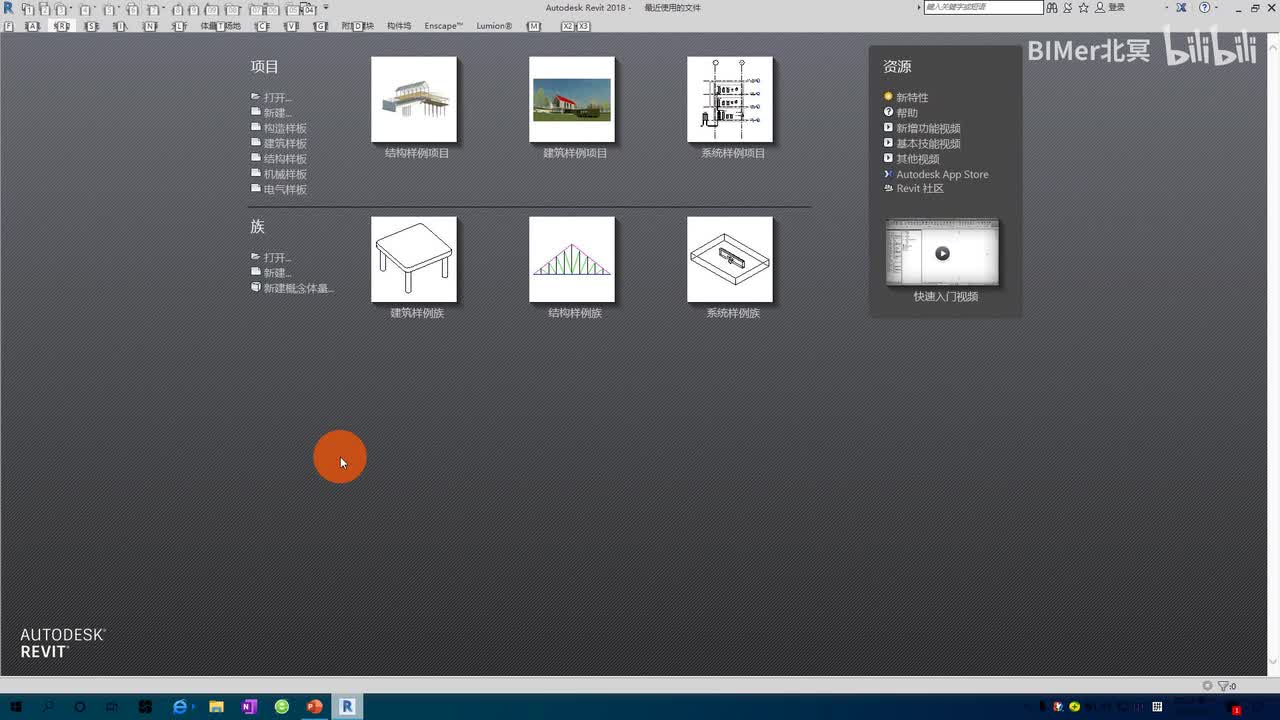Click the filter funnel icon in status bar
This screenshot has height=720, width=1280.
1224,686
